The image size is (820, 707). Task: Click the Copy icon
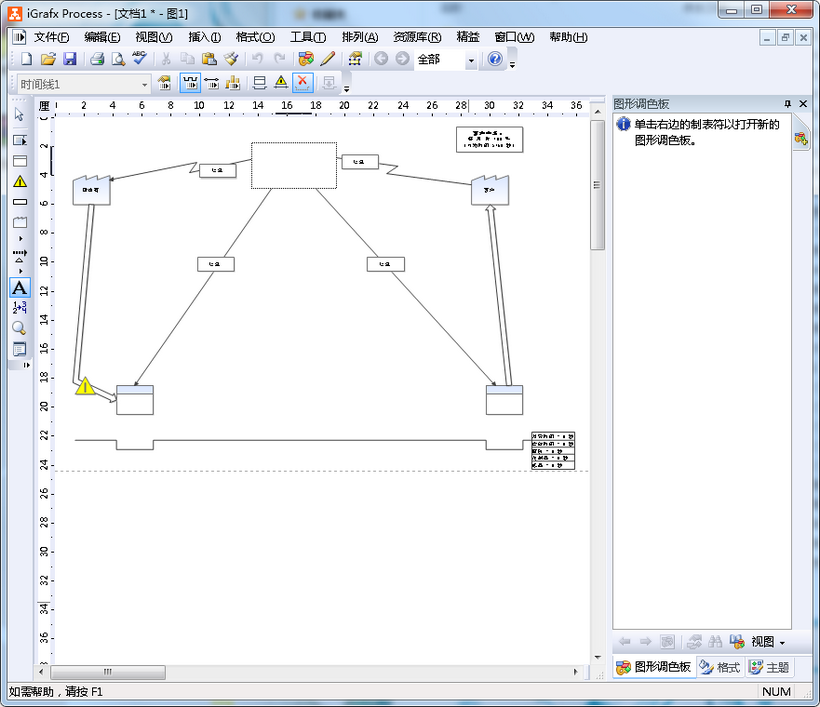(x=187, y=59)
